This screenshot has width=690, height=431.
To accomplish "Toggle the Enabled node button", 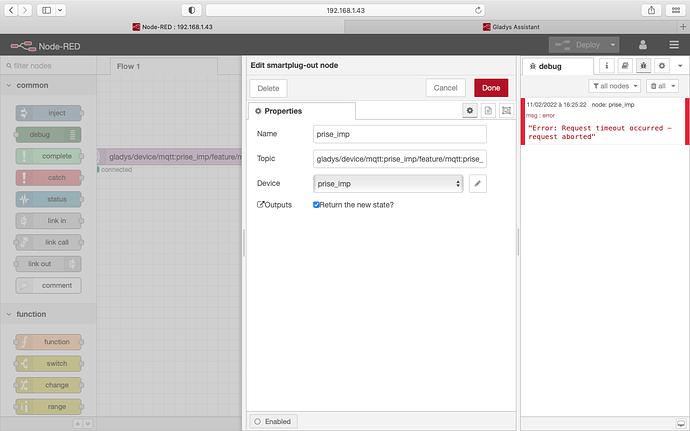I will point(274,422).
